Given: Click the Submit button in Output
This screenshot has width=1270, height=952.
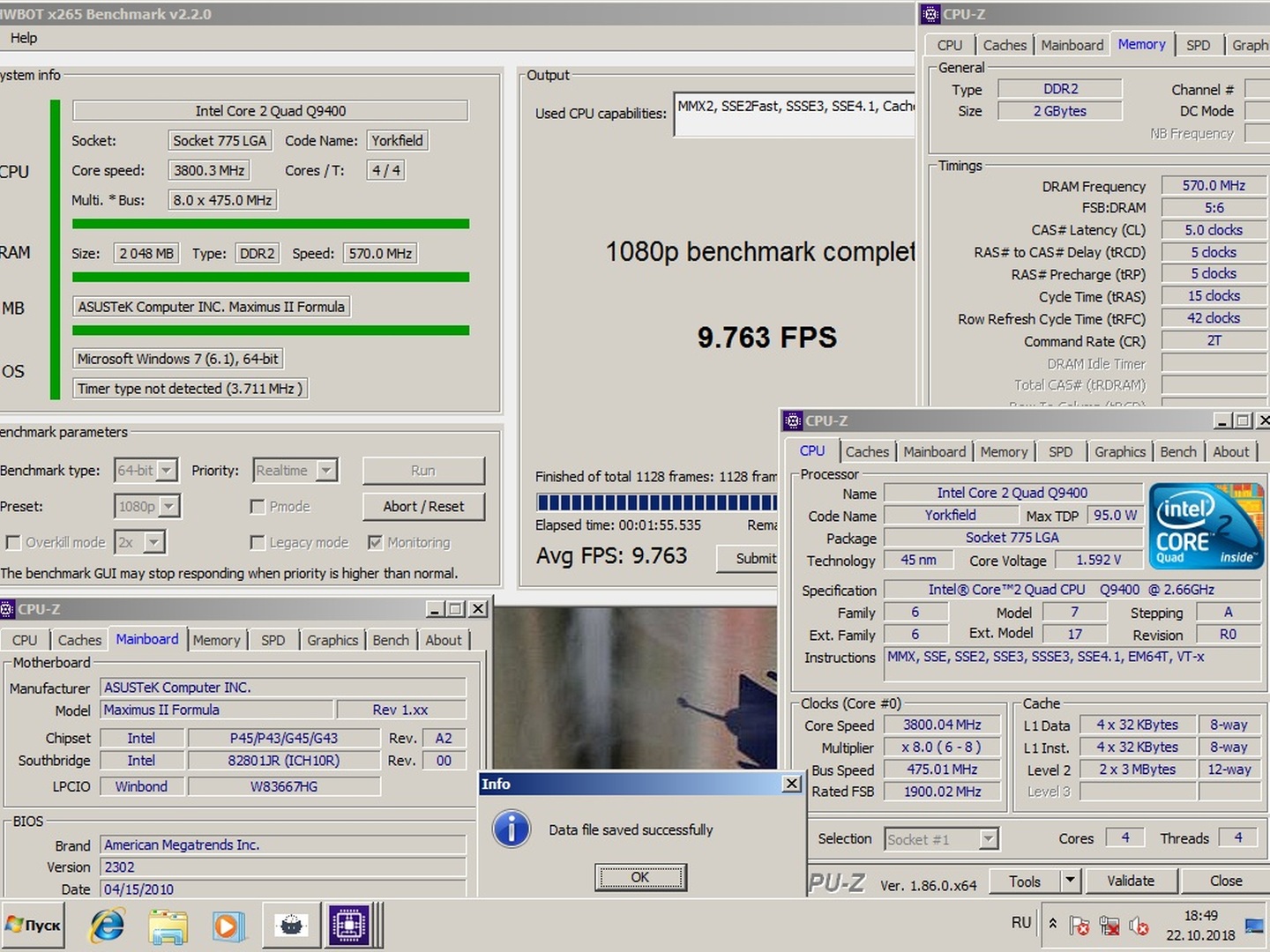Looking at the screenshot, I should [x=747, y=559].
